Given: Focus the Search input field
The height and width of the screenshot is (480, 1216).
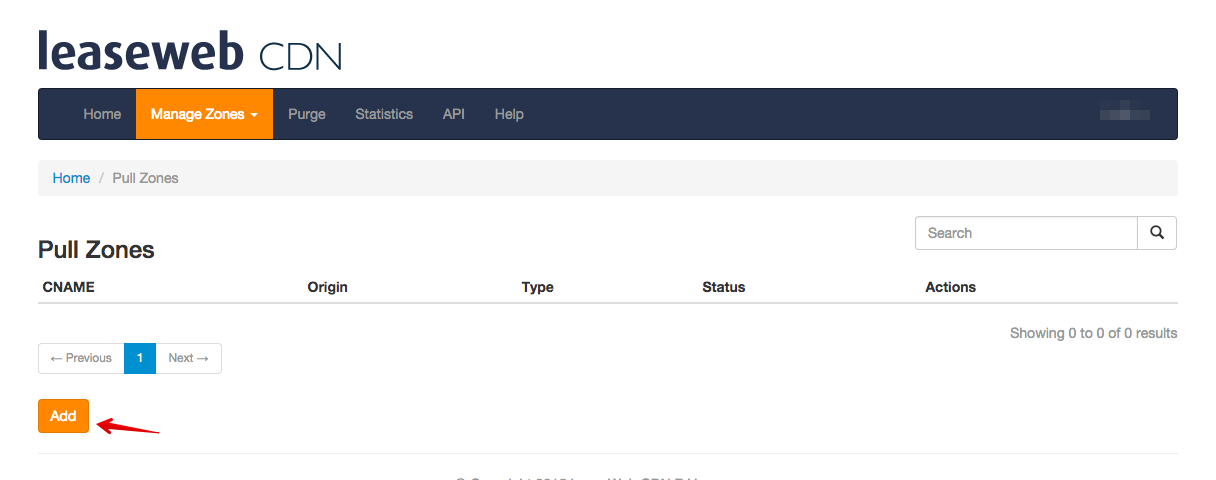Looking at the screenshot, I should 1026,233.
